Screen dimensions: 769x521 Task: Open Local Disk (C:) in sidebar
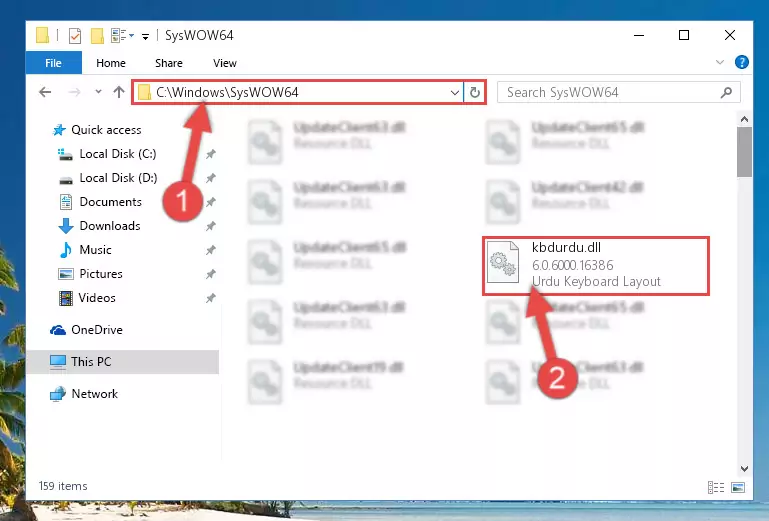click(118, 154)
